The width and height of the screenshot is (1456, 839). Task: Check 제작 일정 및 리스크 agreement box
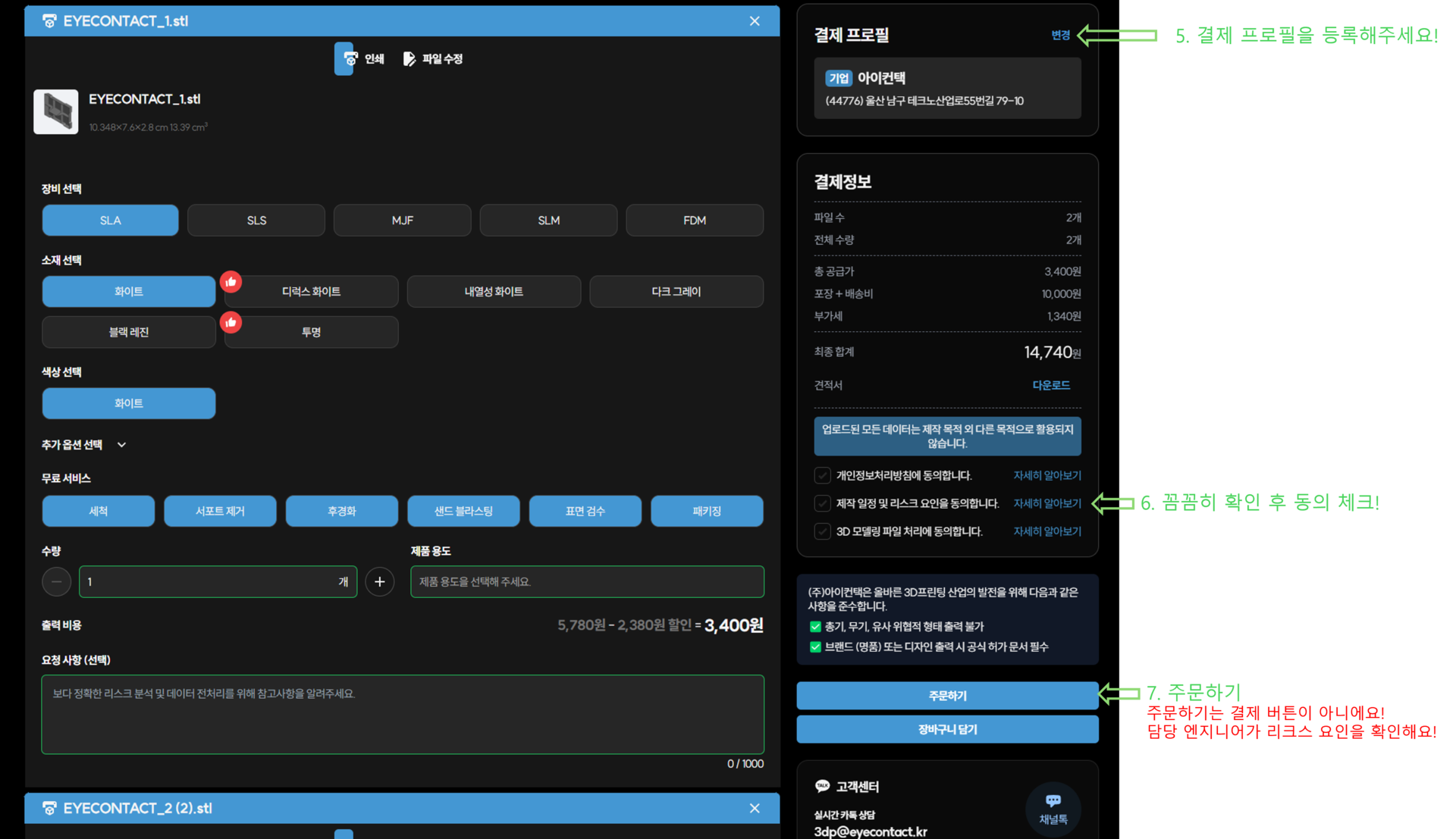pyautogui.click(x=823, y=503)
